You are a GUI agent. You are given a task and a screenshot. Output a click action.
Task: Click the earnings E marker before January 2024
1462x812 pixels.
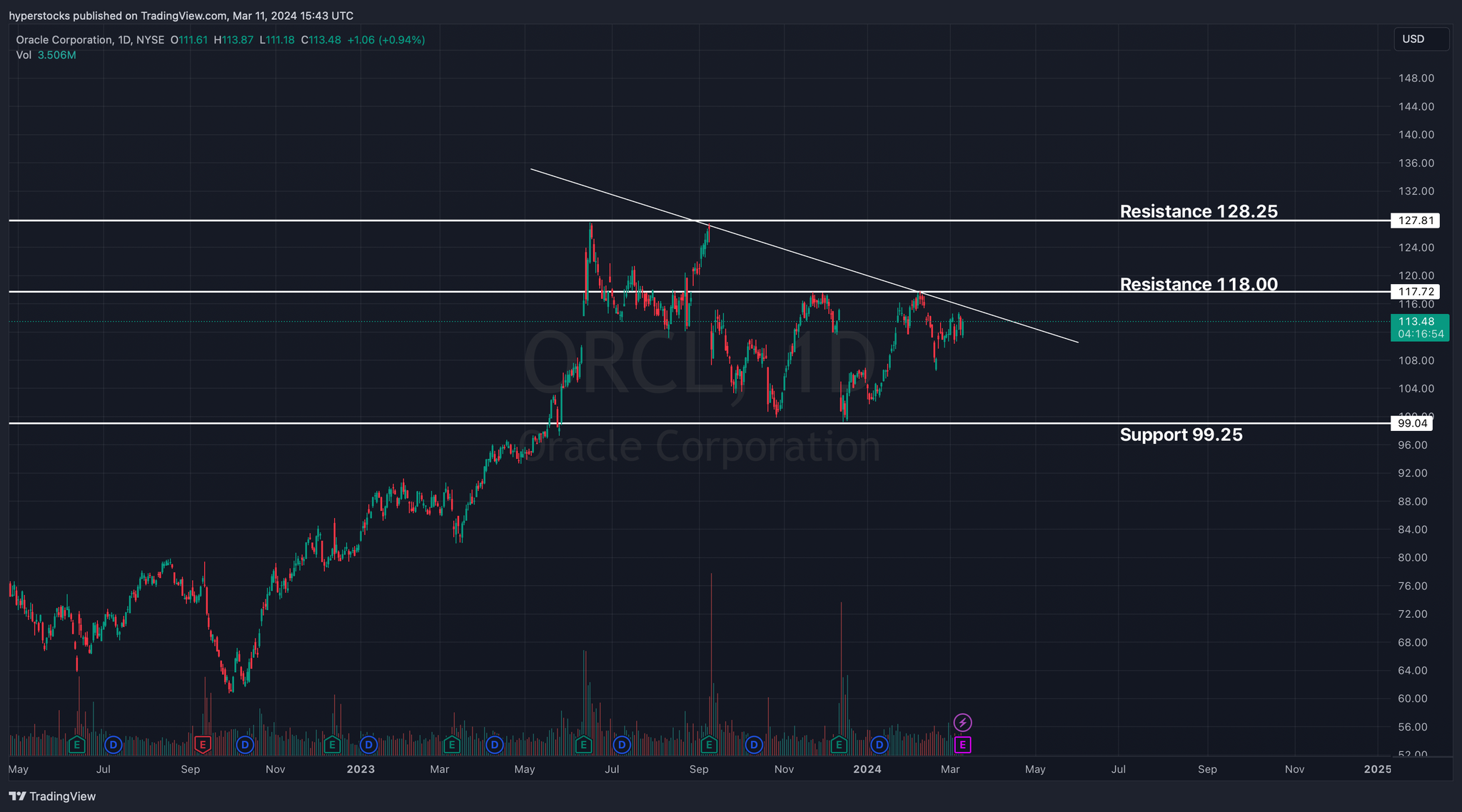point(840,745)
